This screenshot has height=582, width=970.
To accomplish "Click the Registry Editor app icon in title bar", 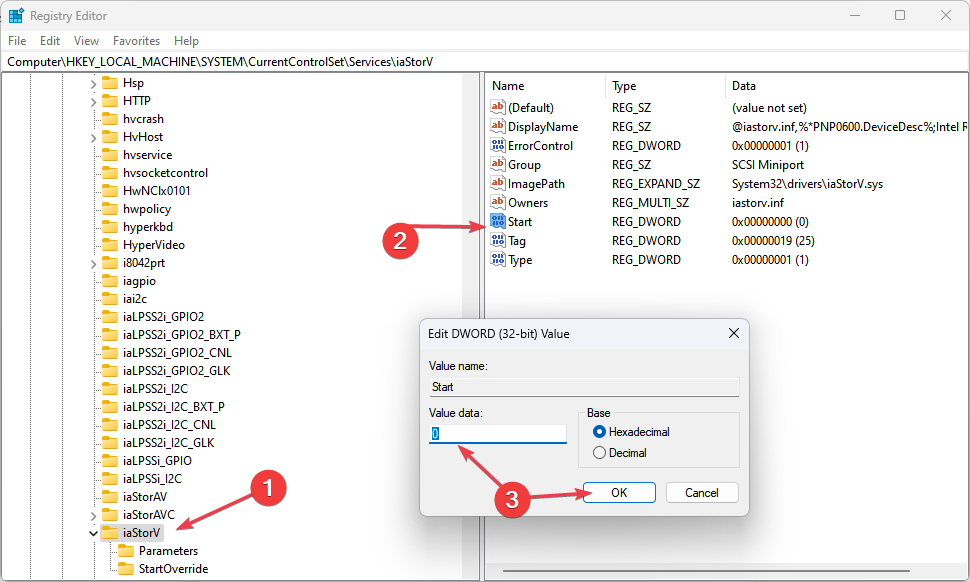I will tap(16, 15).
